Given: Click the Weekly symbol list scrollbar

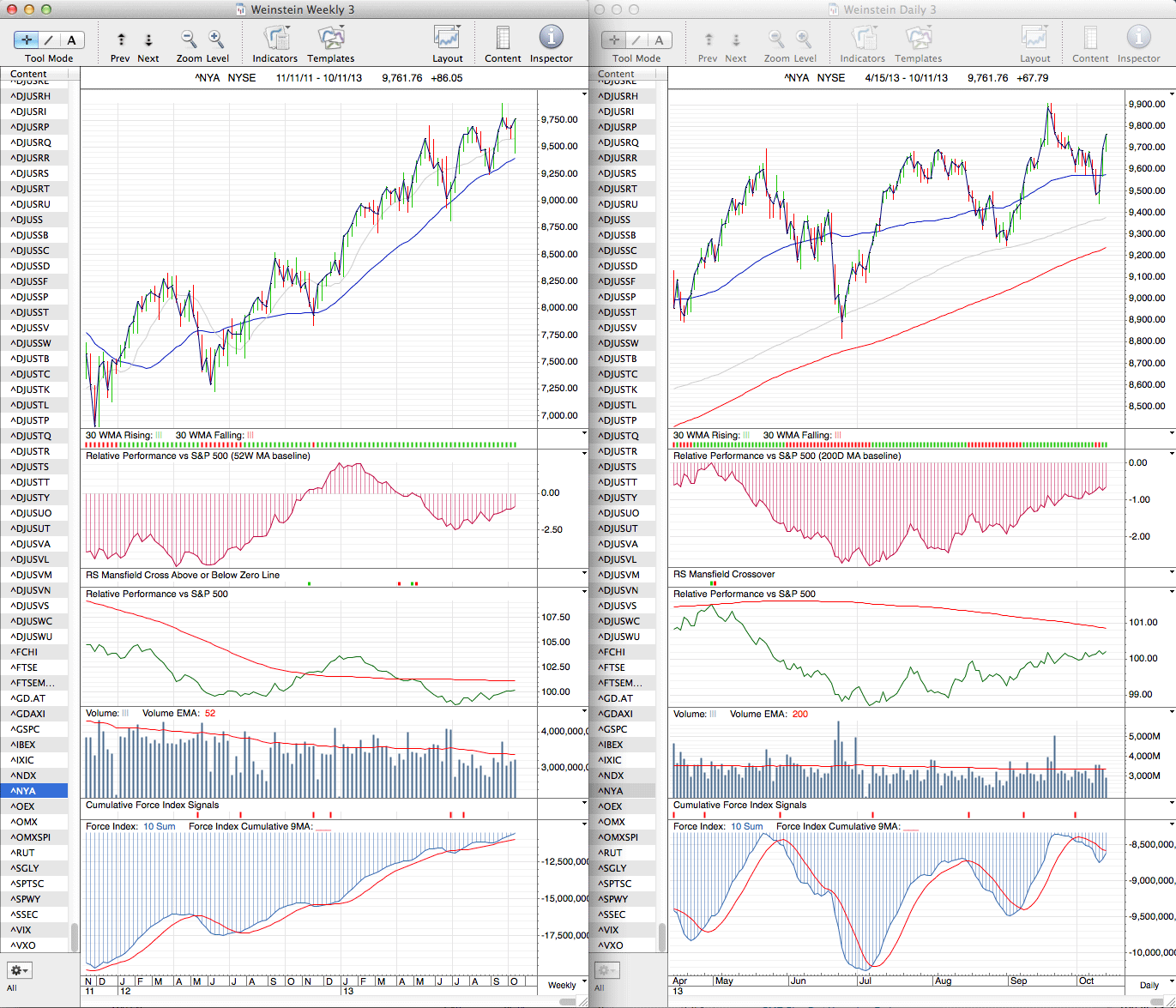Looking at the screenshot, I should (75, 935).
